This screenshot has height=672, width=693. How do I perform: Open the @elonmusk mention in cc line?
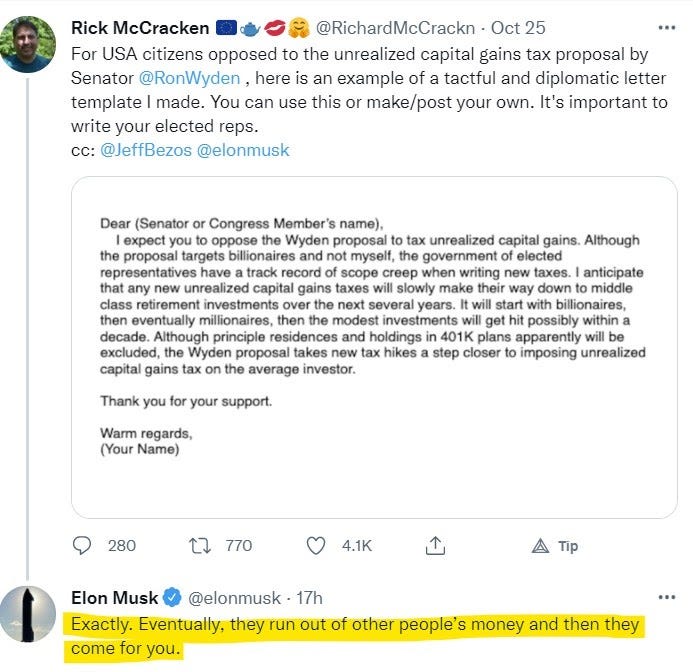click(243, 150)
